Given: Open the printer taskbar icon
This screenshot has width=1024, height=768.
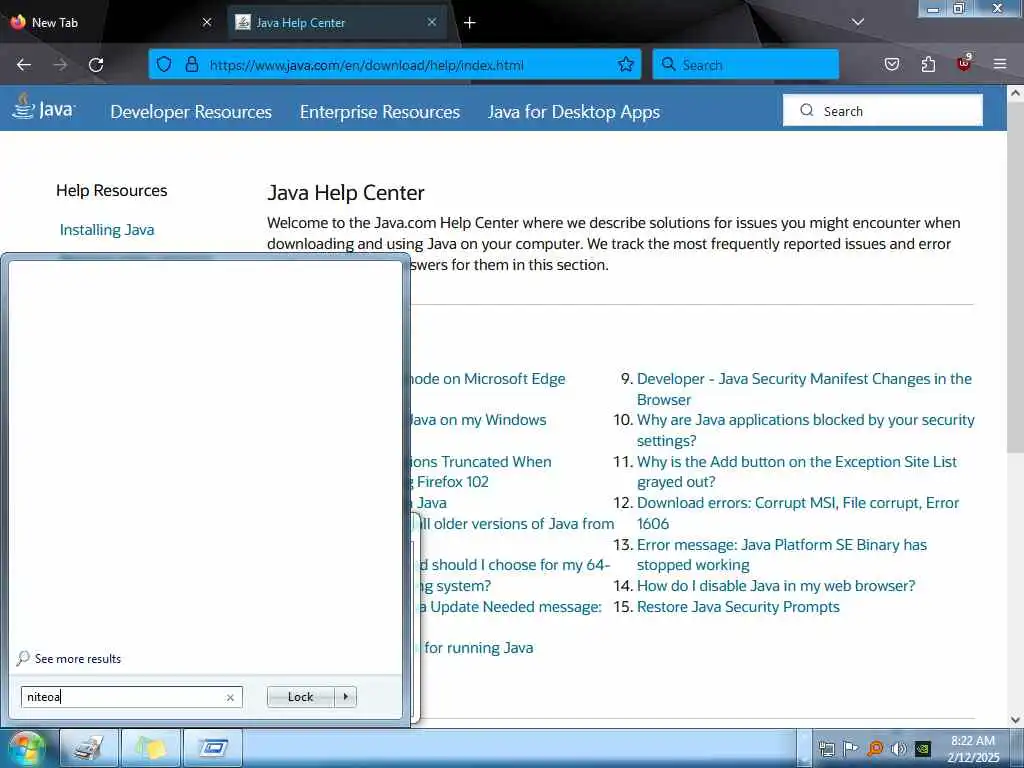Looking at the screenshot, I should coord(89,748).
